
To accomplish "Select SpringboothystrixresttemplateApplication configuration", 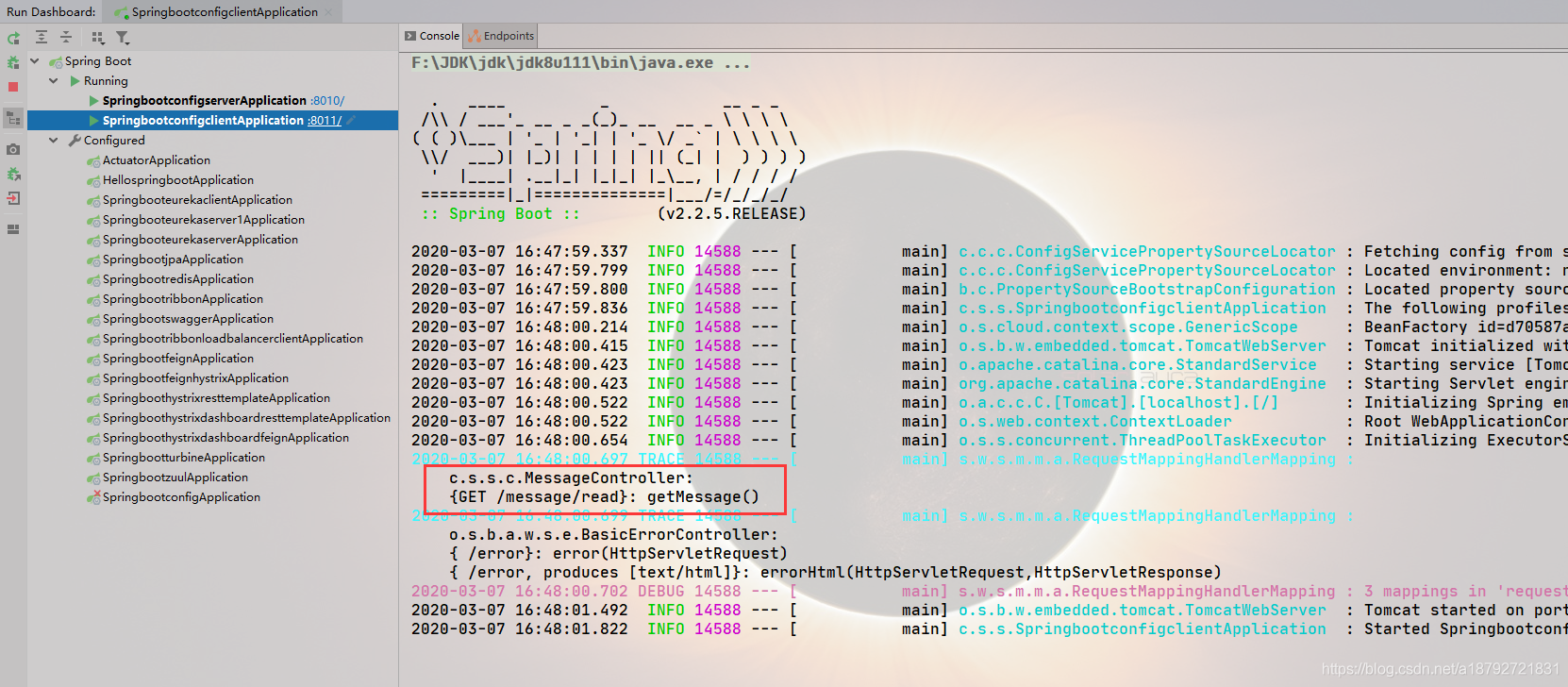I will pyautogui.click(x=216, y=398).
